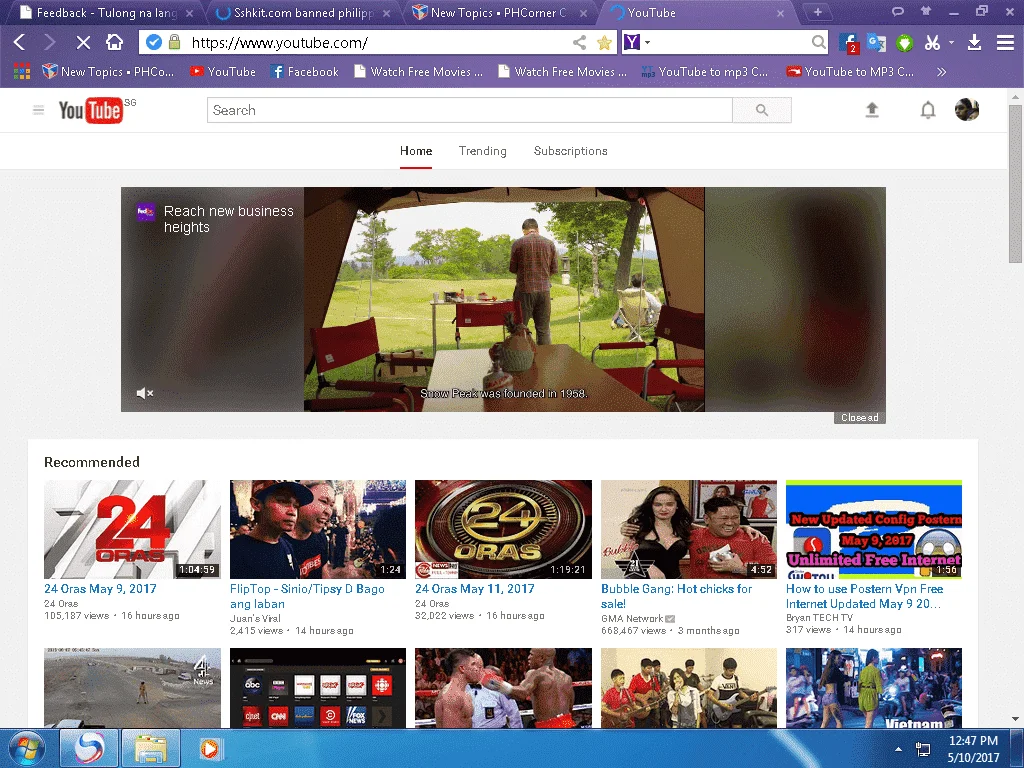The image size is (1024, 768).
Task: Open file explorer taskbar icon
Action: 152,748
